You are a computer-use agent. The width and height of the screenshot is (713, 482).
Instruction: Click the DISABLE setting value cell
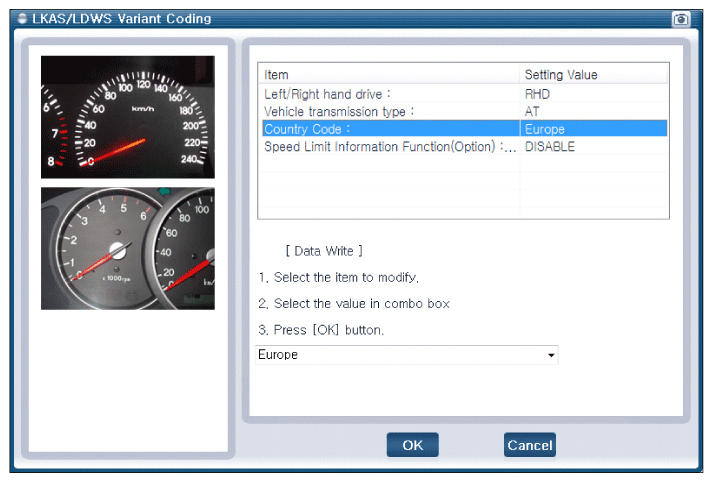click(593, 147)
